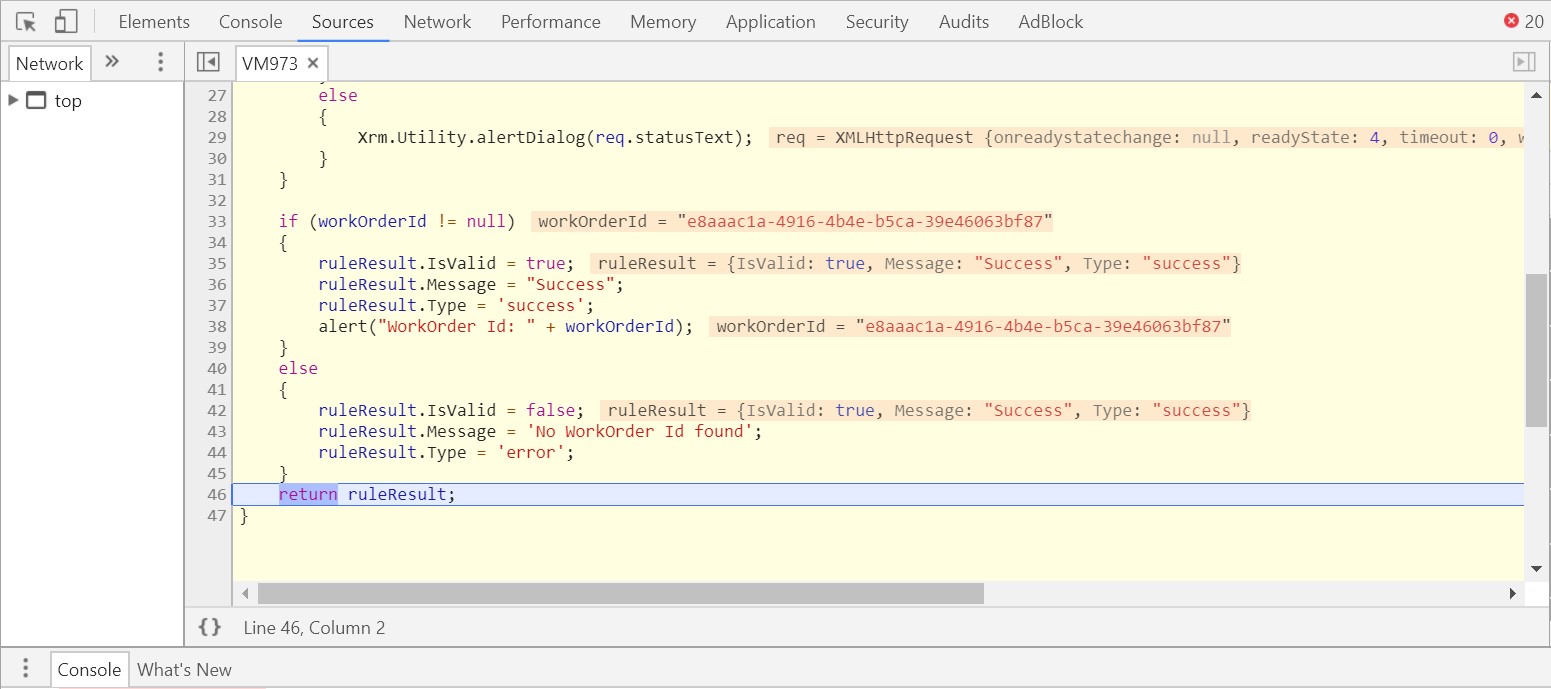Show more navigator tabs with the chevron
Viewport: 1551px width, 689px height.
pyautogui.click(x=112, y=62)
